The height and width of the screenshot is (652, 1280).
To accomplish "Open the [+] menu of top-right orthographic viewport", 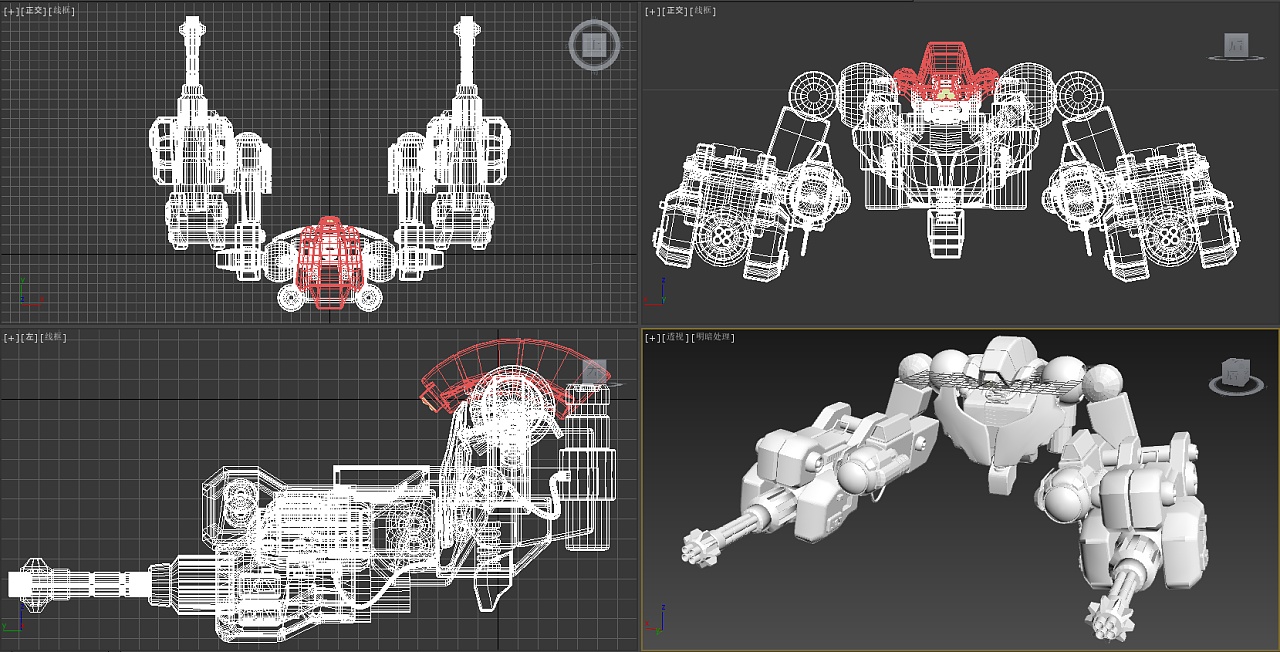I will (x=651, y=11).
